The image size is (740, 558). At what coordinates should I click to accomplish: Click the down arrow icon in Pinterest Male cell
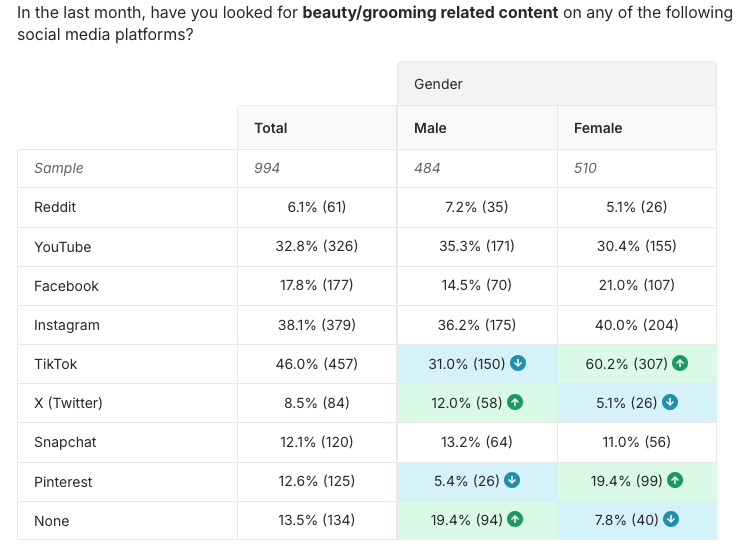pos(511,481)
